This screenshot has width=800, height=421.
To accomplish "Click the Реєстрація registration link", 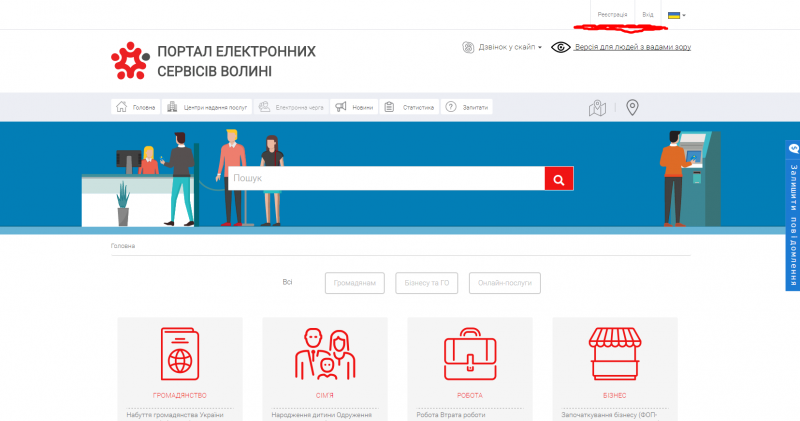I will 612,15.
